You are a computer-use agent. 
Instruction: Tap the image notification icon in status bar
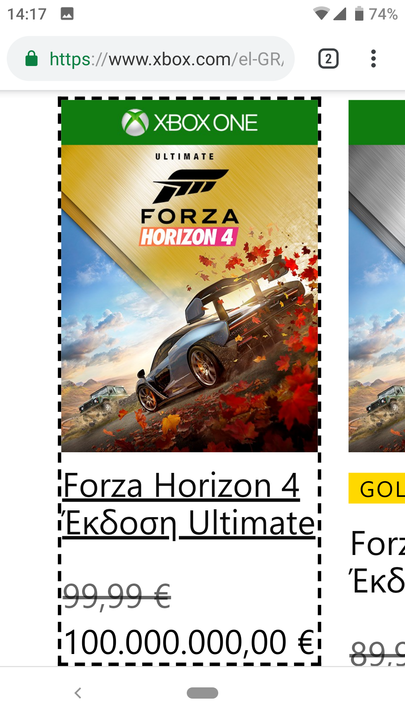tap(67, 14)
